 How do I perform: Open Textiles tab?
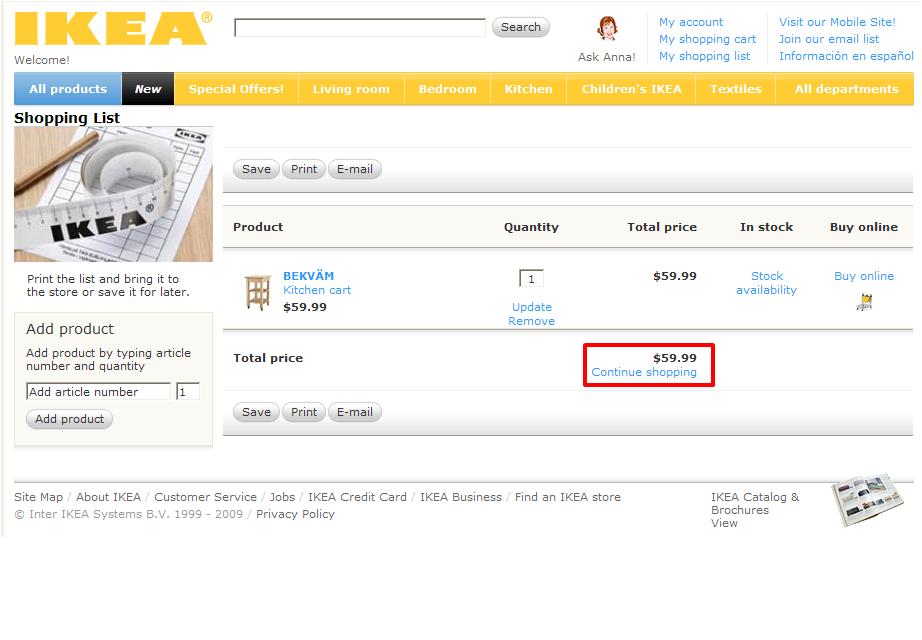pyautogui.click(x=736, y=89)
